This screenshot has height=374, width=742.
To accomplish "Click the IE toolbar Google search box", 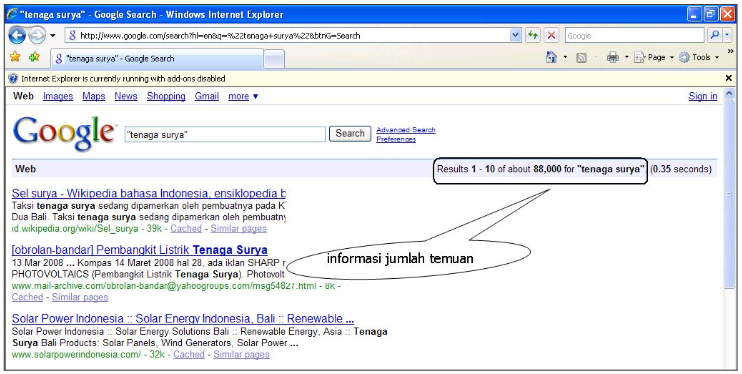I will coord(634,36).
